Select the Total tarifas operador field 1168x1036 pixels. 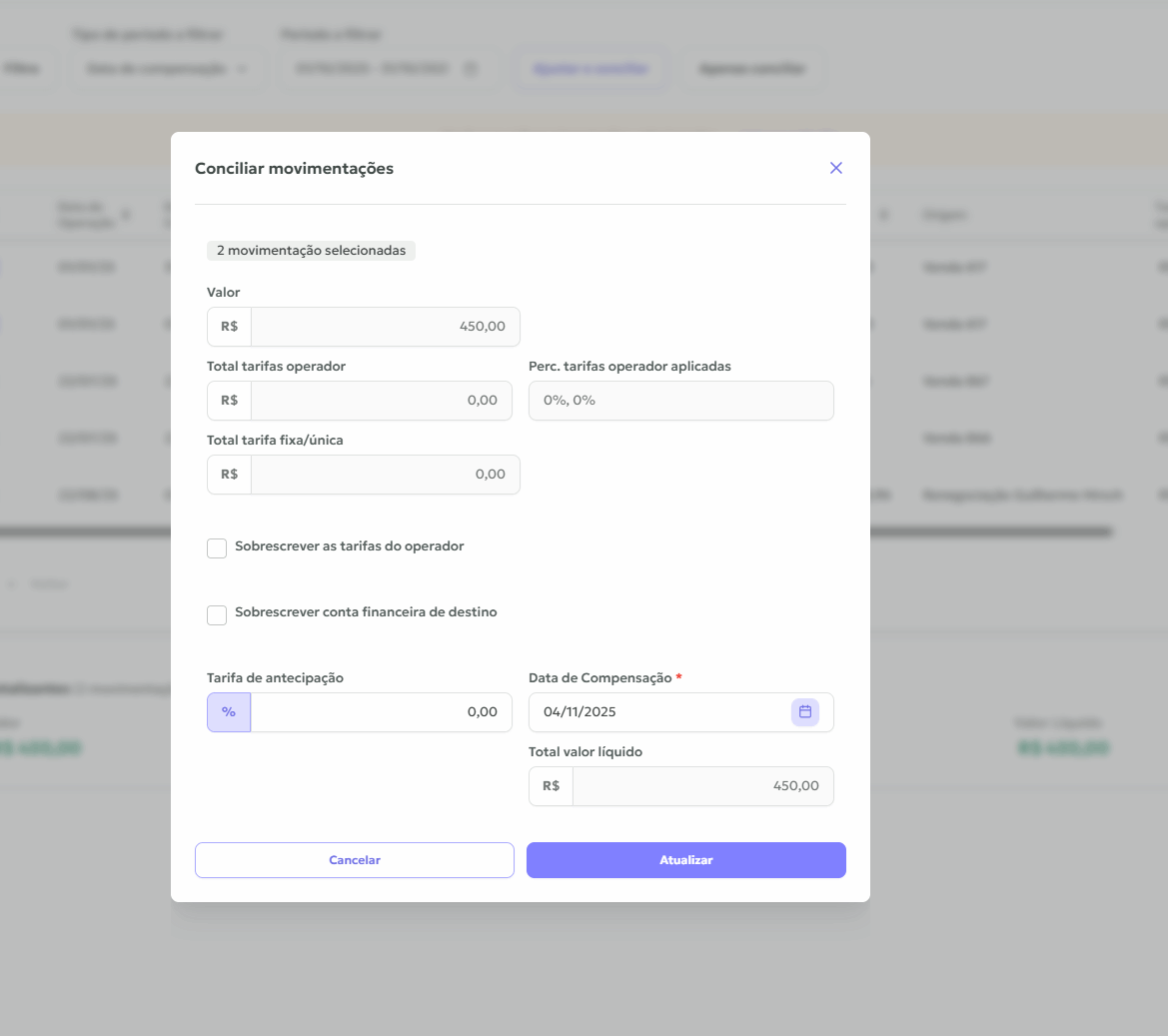[x=381, y=401]
